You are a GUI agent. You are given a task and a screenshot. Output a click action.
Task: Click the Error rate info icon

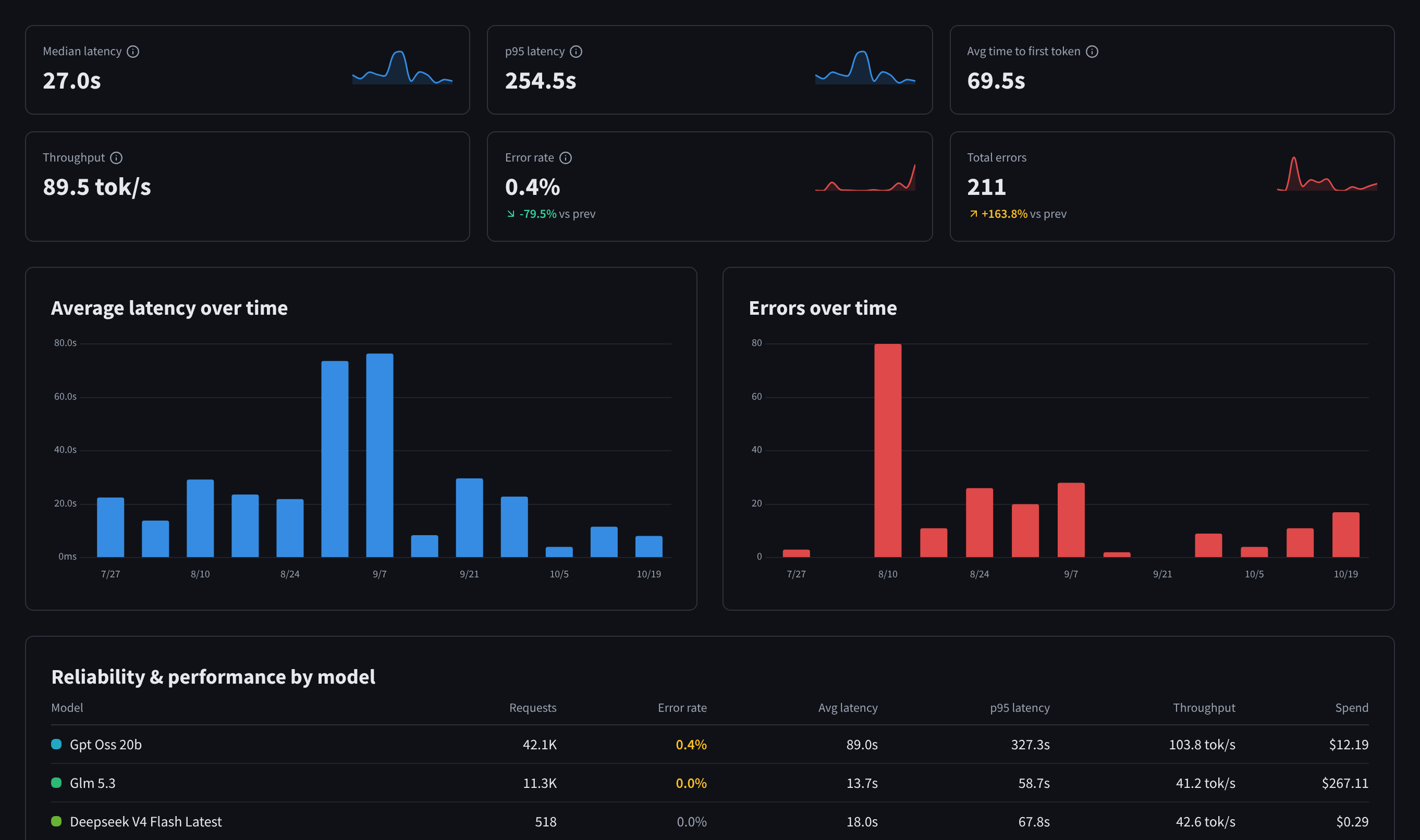566,158
